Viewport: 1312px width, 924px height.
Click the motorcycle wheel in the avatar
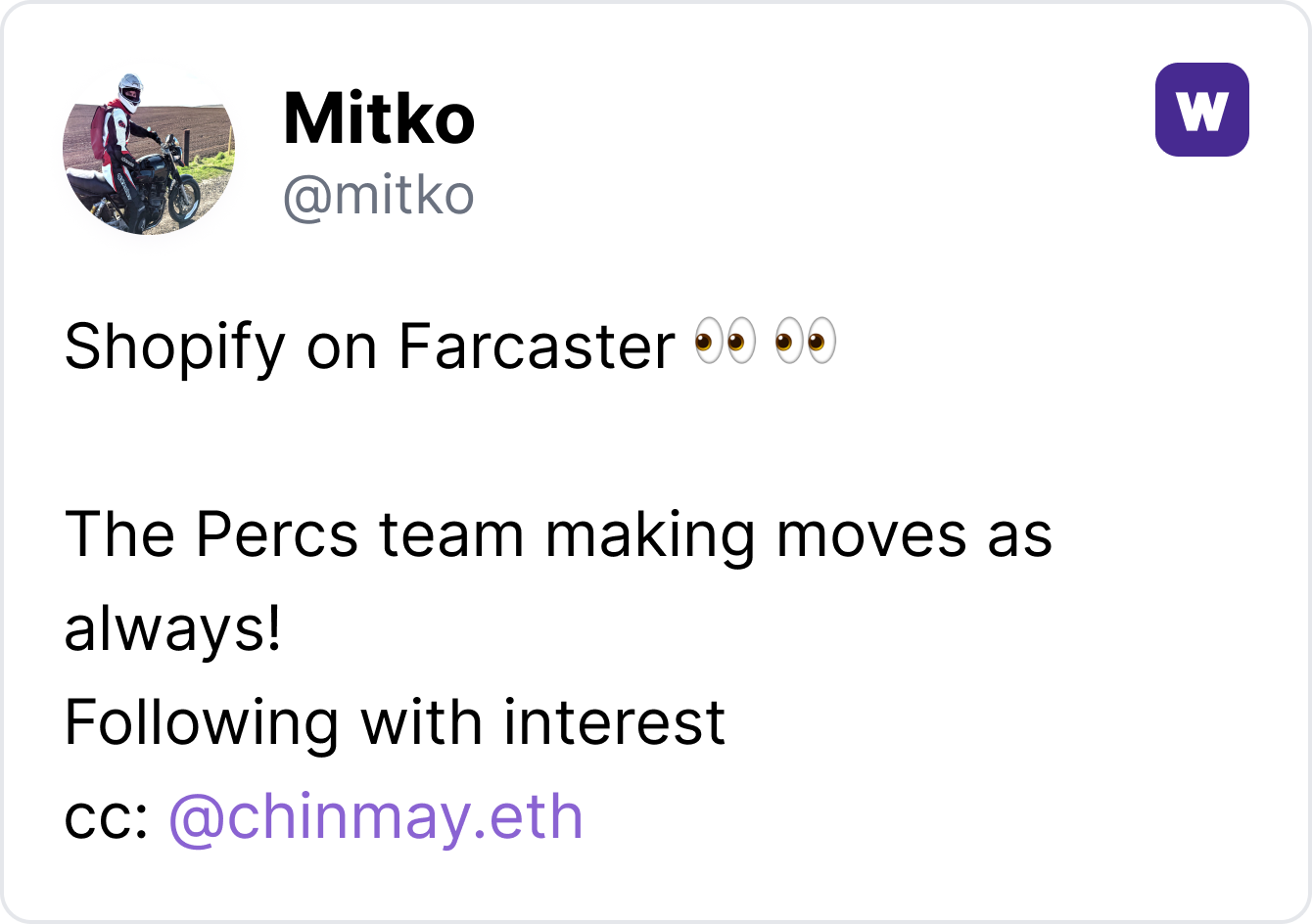tap(183, 200)
